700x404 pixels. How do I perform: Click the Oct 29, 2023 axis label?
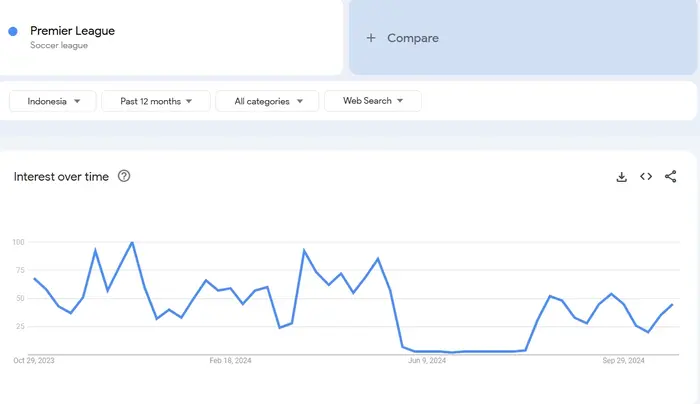tap(34, 360)
